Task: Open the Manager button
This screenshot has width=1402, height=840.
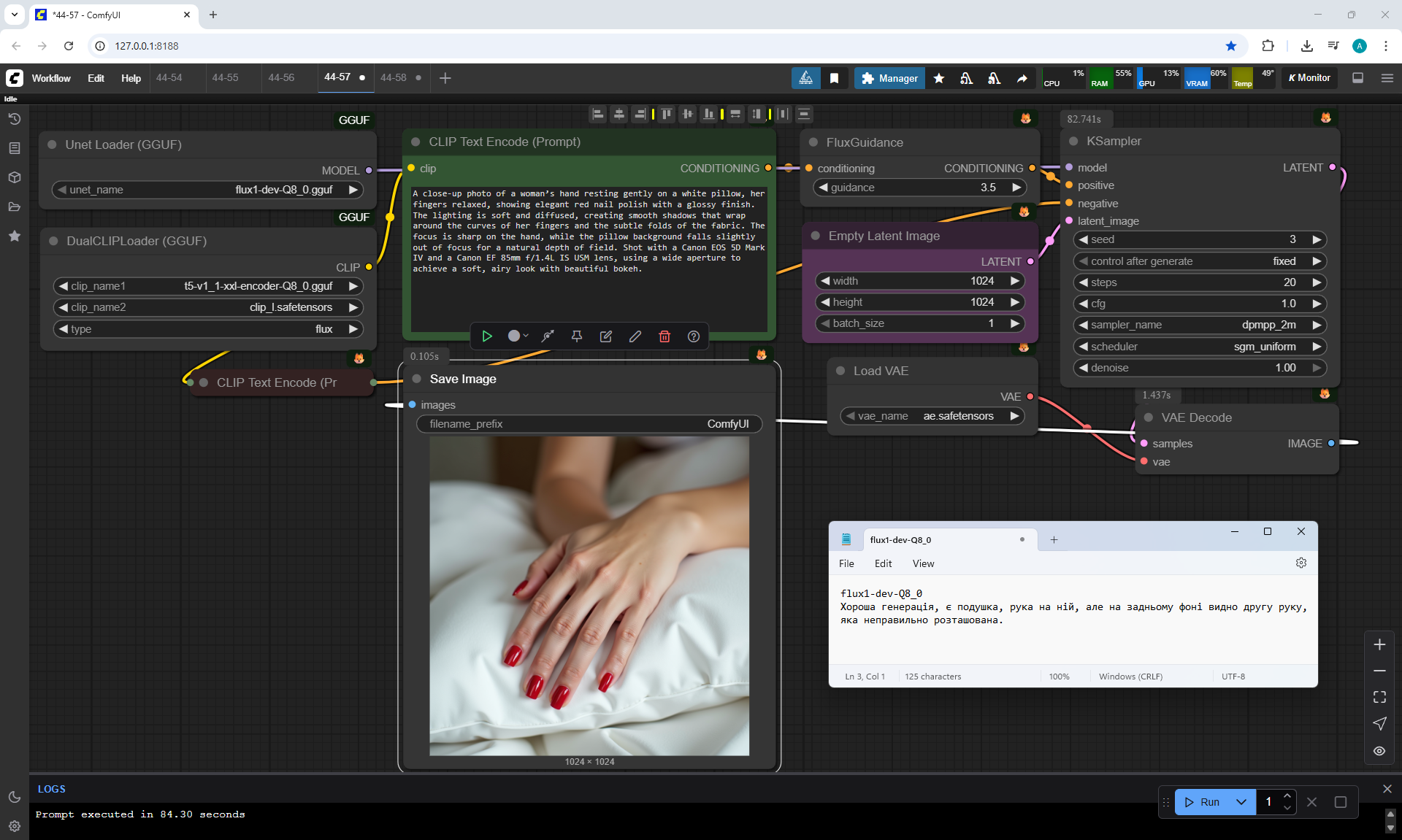Action: tap(889, 78)
